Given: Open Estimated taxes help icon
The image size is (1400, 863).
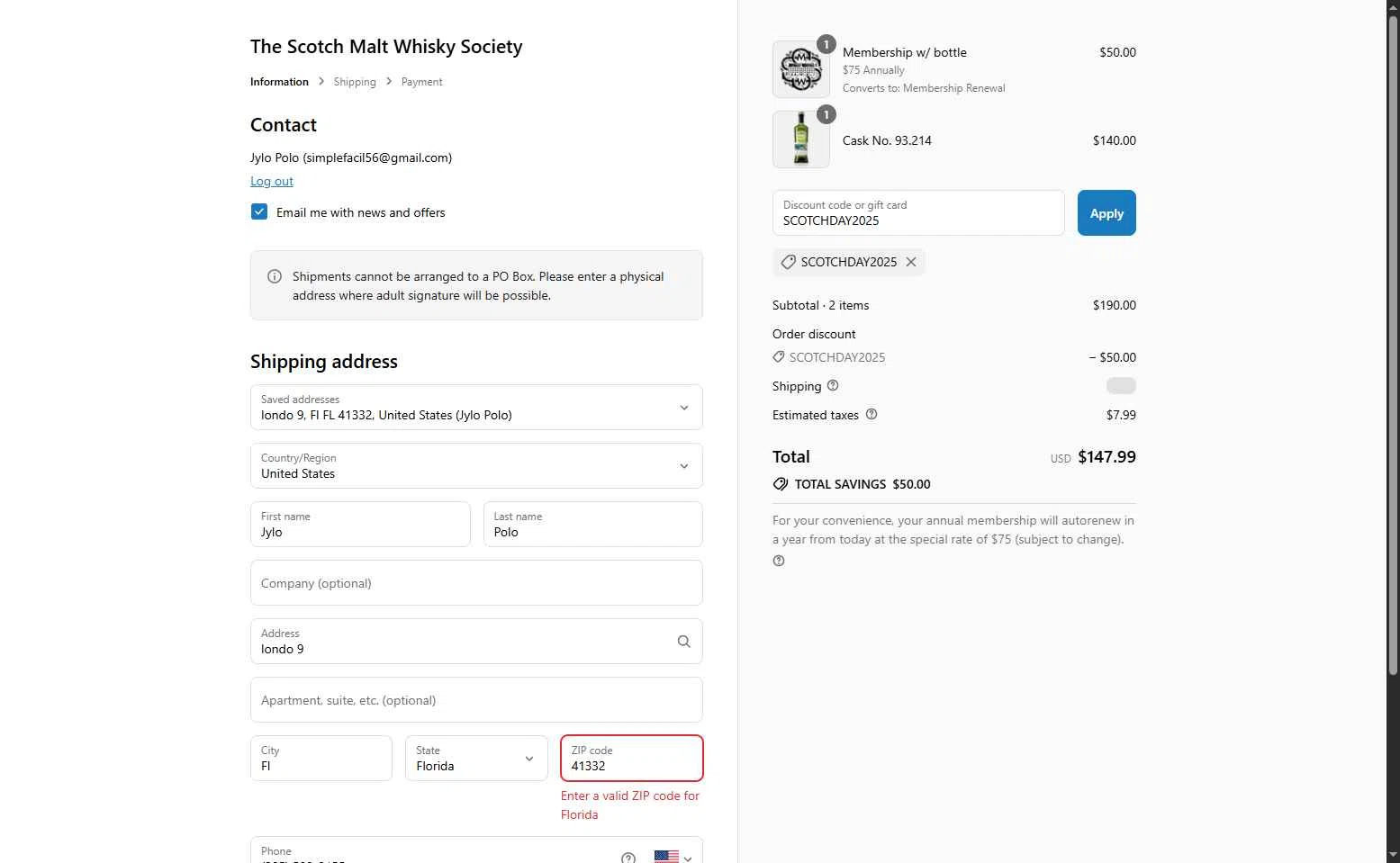Looking at the screenshot, I should click(872, 414).
